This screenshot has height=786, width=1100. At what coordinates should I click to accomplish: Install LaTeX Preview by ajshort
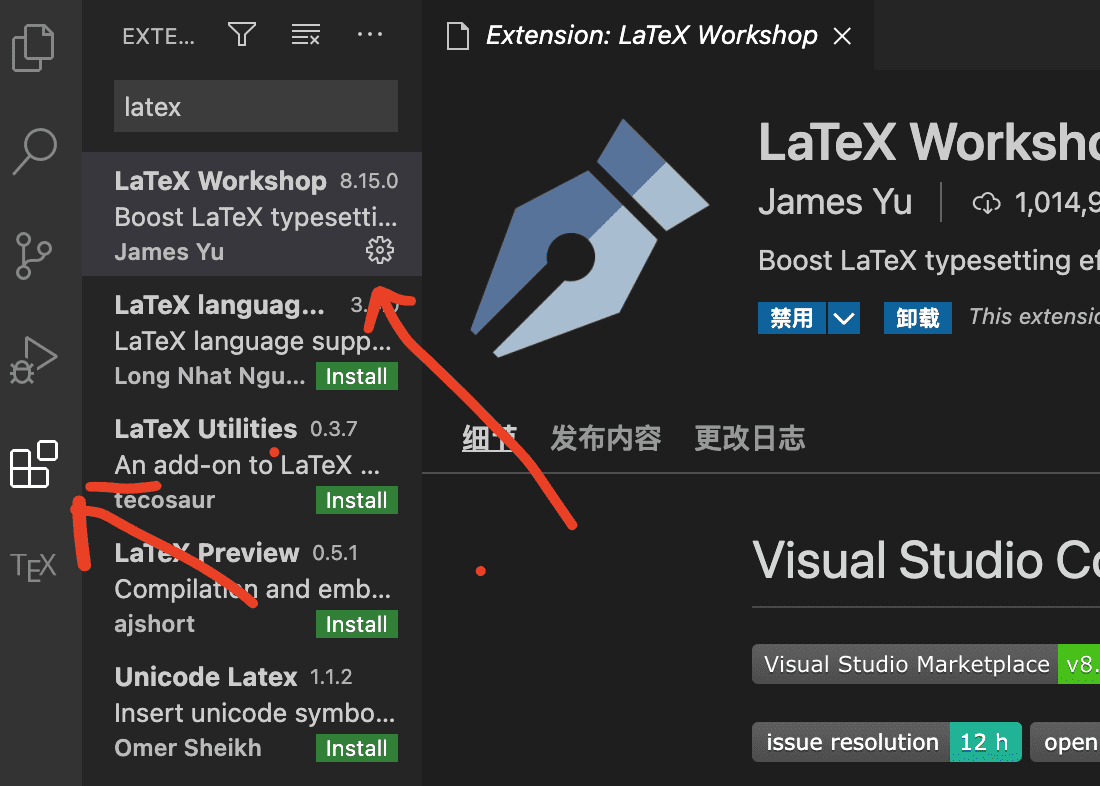coord(356,624)
